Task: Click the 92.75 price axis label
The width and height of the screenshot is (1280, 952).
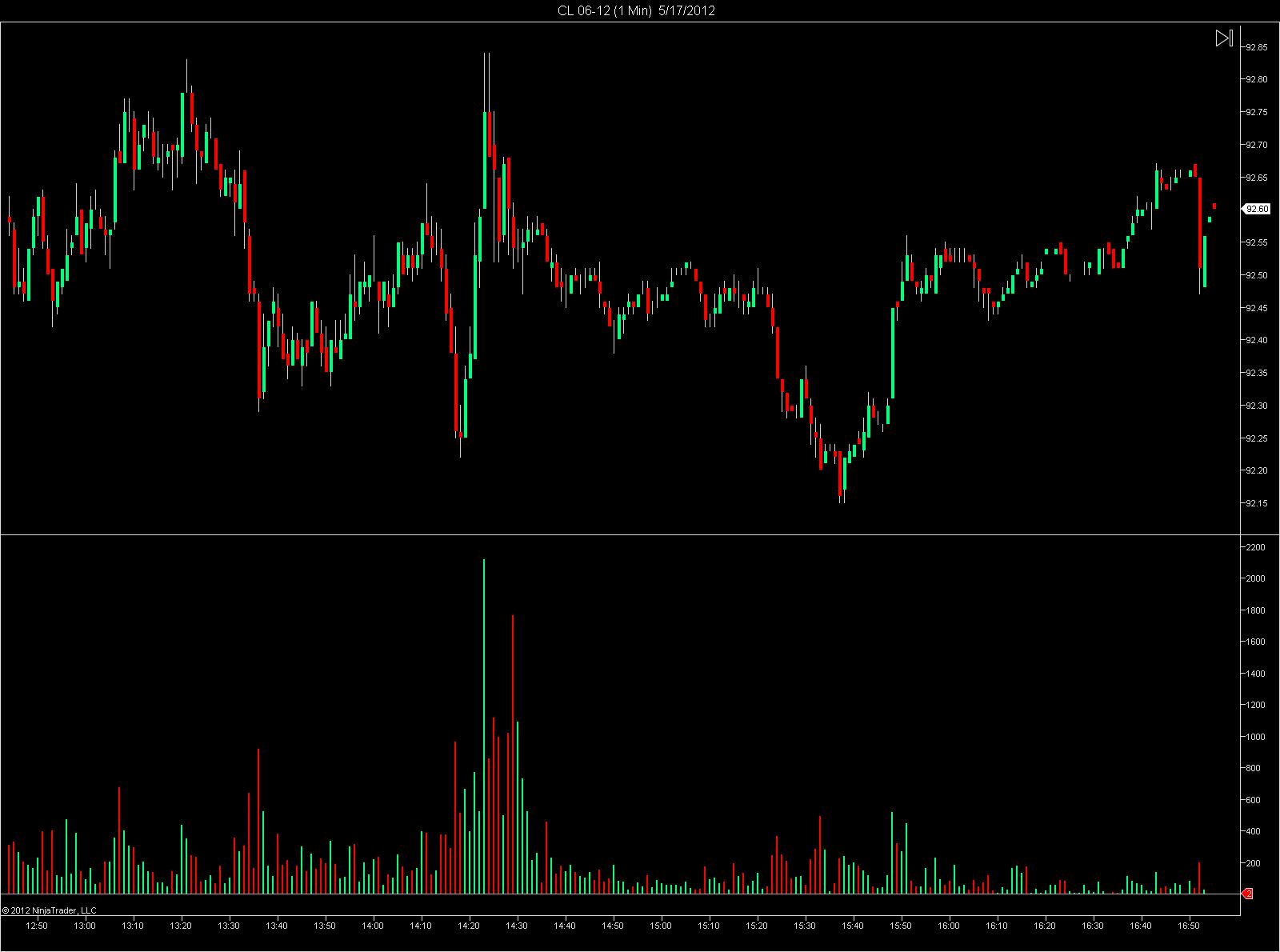Action: (x=1256, y=113)
